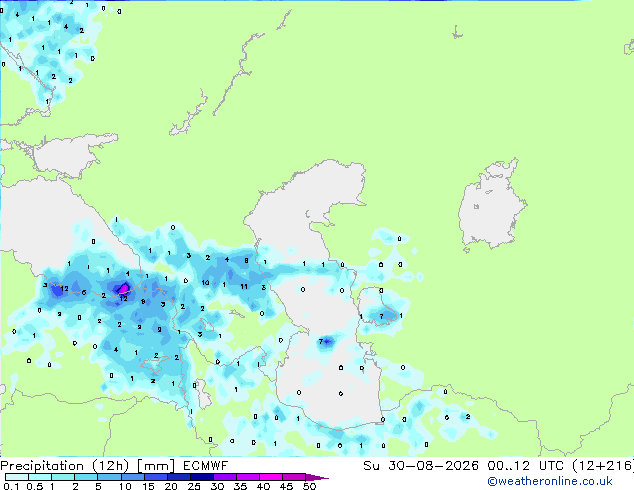Click the 10 mm value on the map

[x=205, y=283]
